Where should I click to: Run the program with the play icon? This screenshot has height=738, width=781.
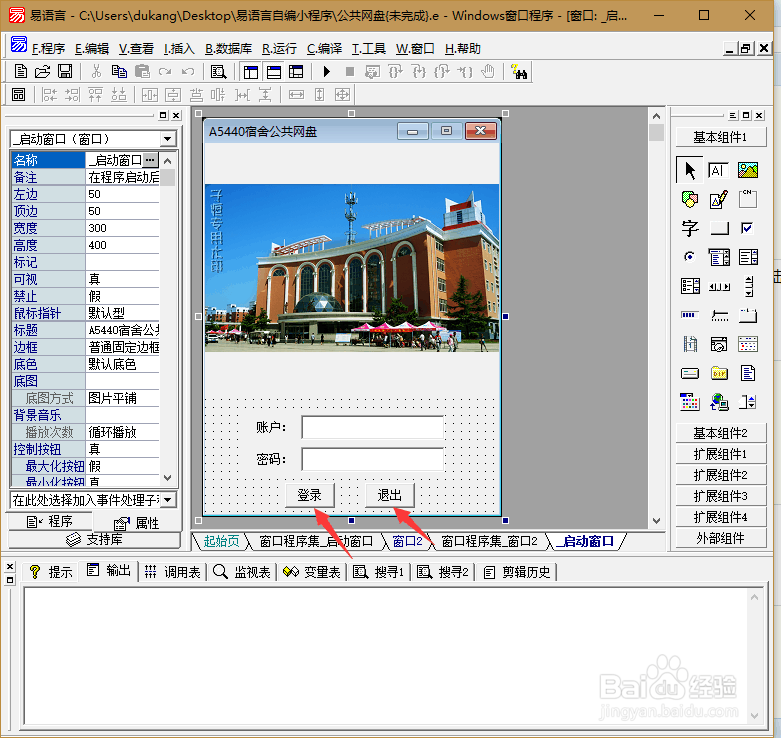(327, 72)
